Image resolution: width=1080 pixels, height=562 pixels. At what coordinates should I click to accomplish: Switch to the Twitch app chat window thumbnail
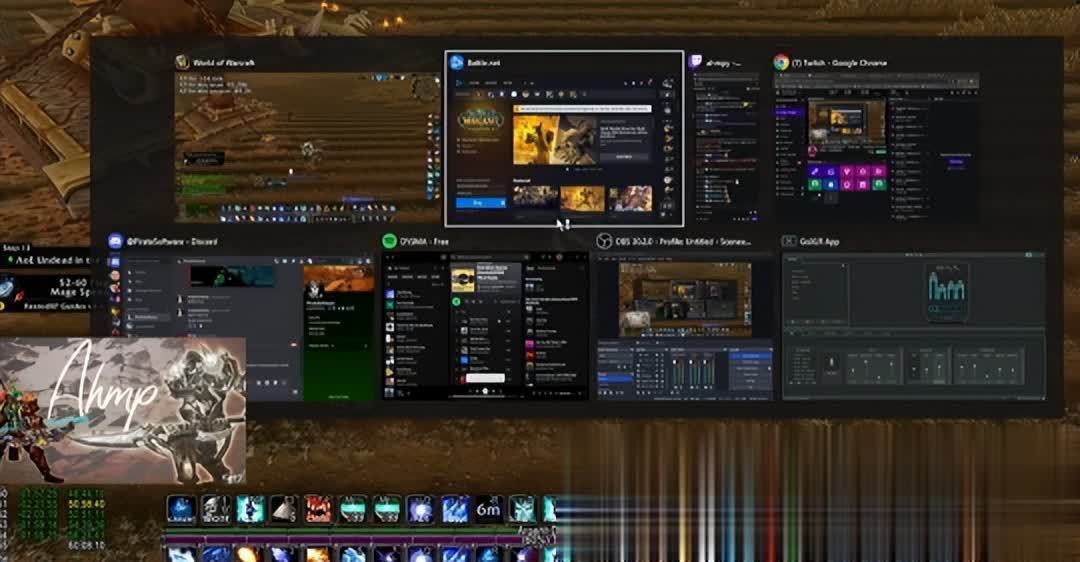click(725, 147)
